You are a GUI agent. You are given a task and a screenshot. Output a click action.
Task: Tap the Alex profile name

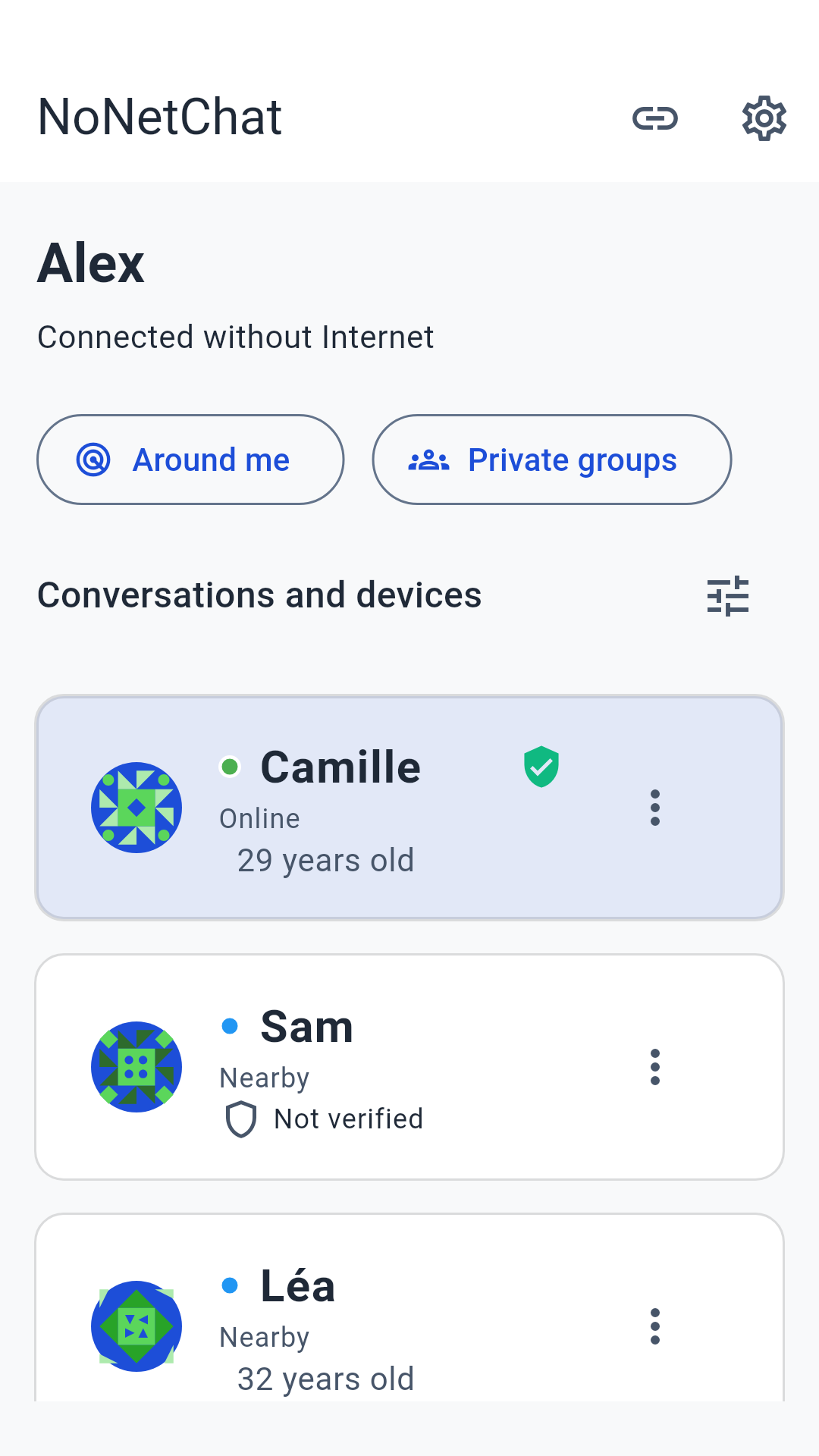tap(91, 264)
